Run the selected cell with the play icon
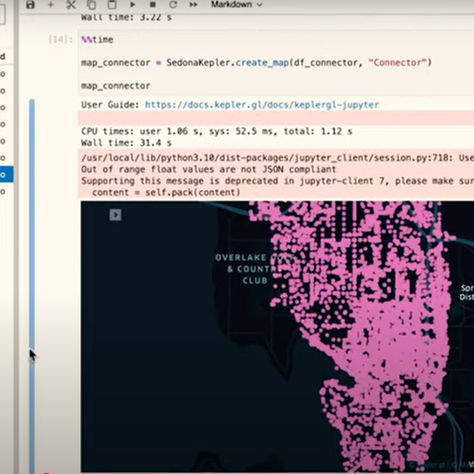Image resolution: width=474 pixels, height=474 pixels. pyautogui.click(x=132, y=5)
